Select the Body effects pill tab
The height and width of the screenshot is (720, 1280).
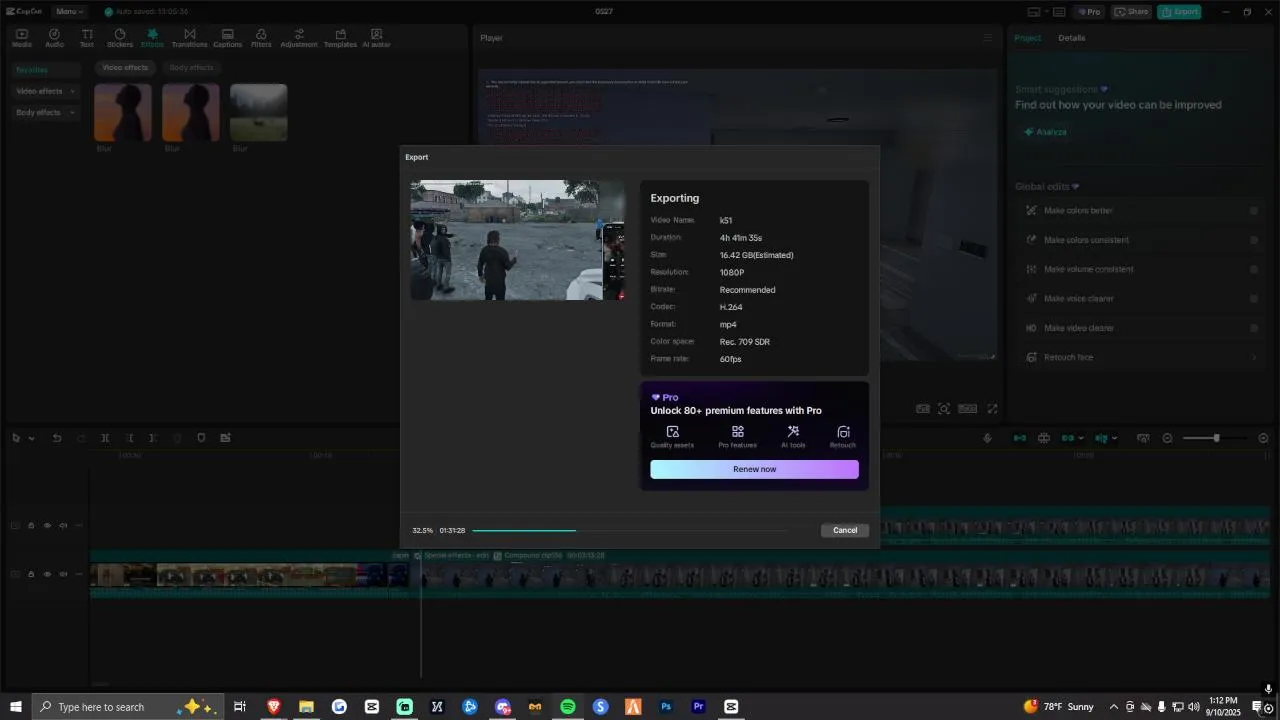pyautogui.click(x=191, y=68)
